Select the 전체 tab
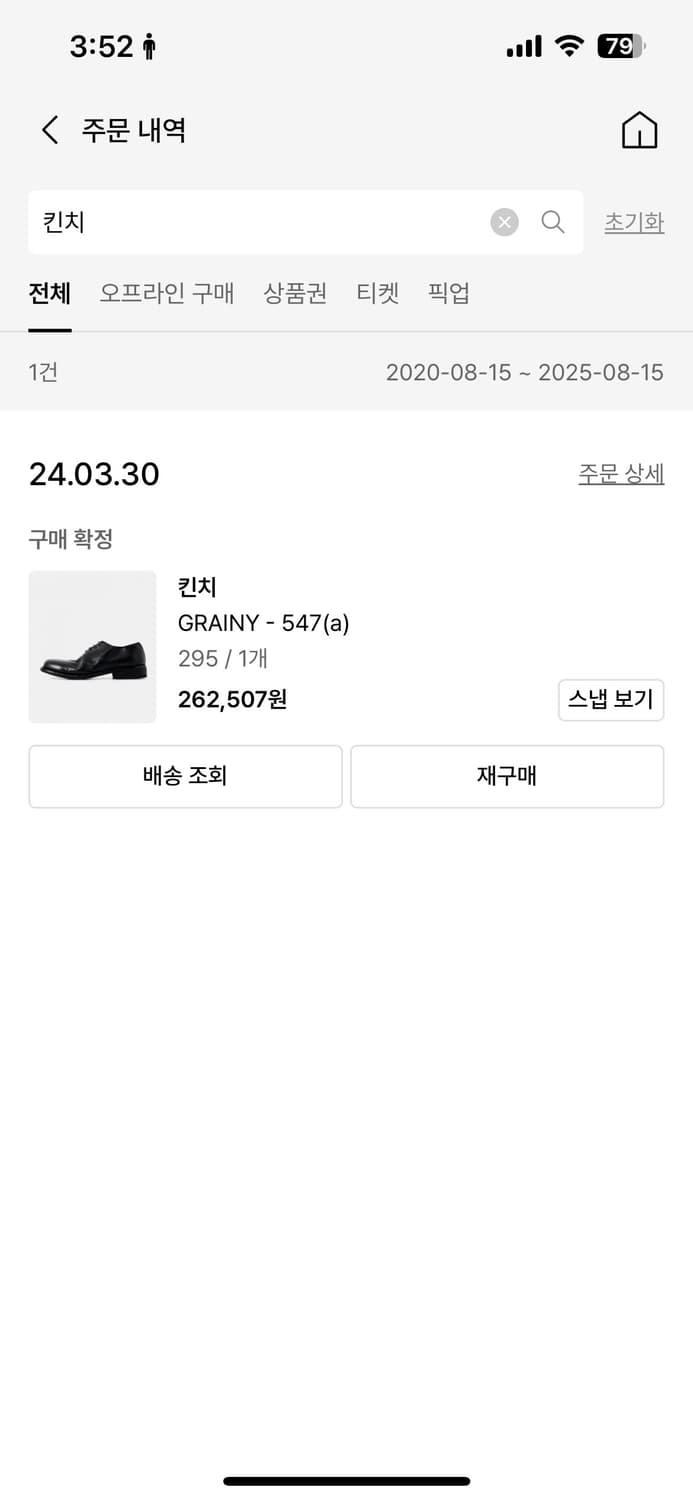Viewport: 693px width, 1500px height. pyautogui.click(x=50, y=293)
